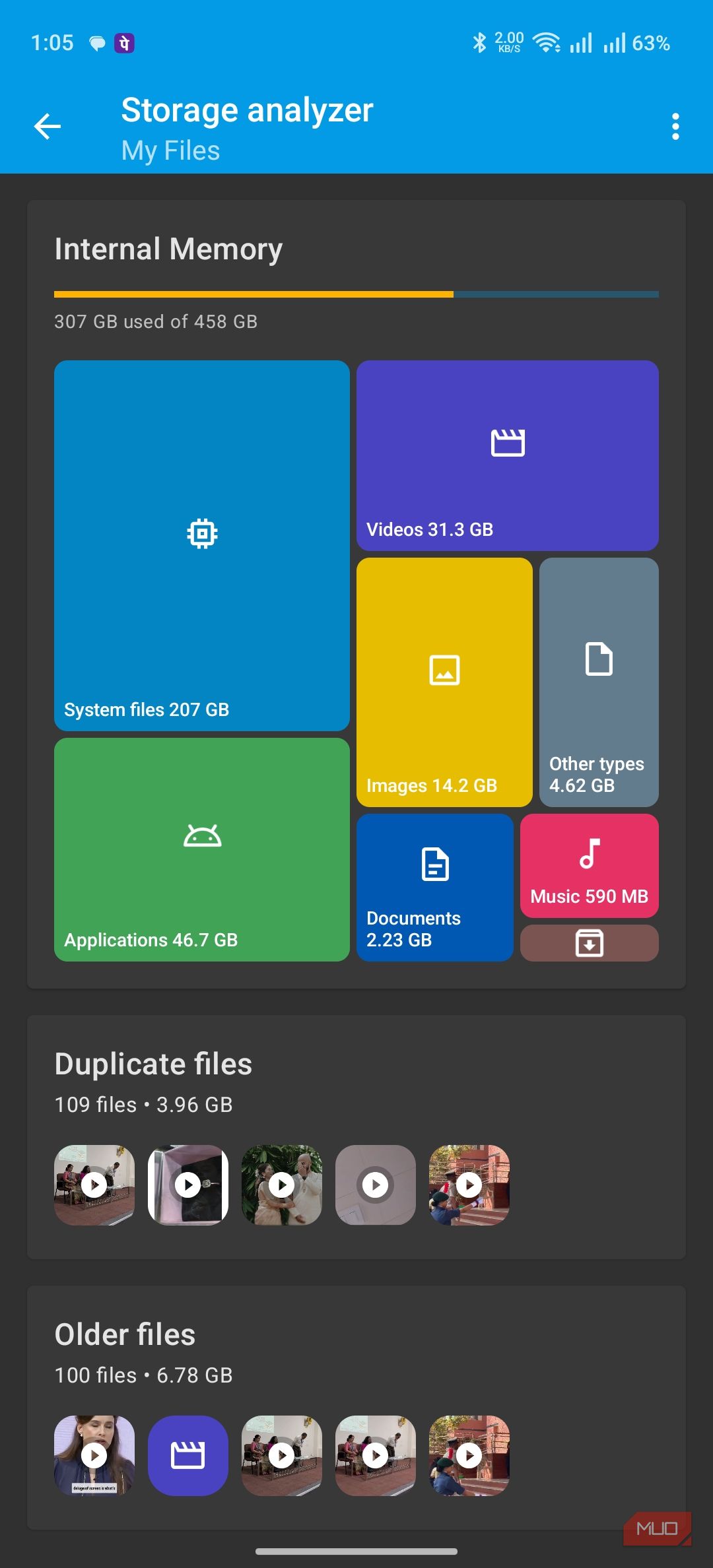
Task: Tap the 307 GB used of 458 GB text
Action: tap(156, 321)
